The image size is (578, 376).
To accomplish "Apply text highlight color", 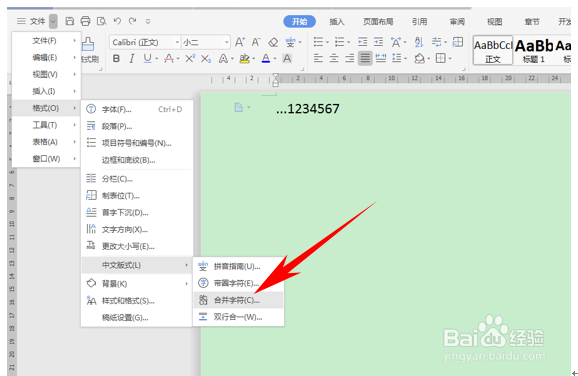I will pos(244,59).
